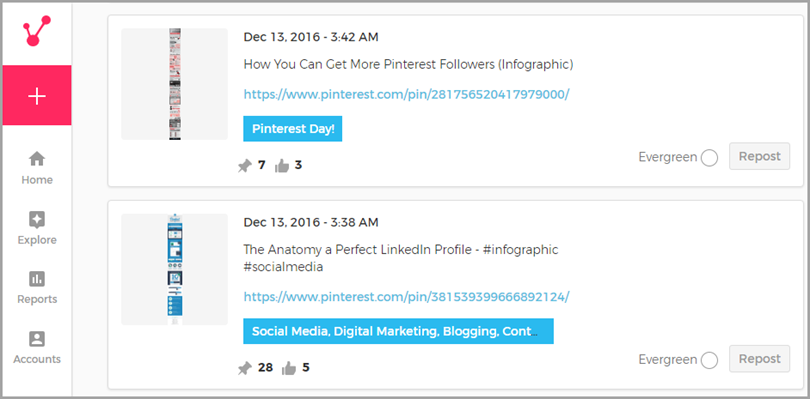Image resolution: width=810 pixels, height=399 pixels.
Task: Select the Pinterest Day! board tag
Action: coord(293,129)
